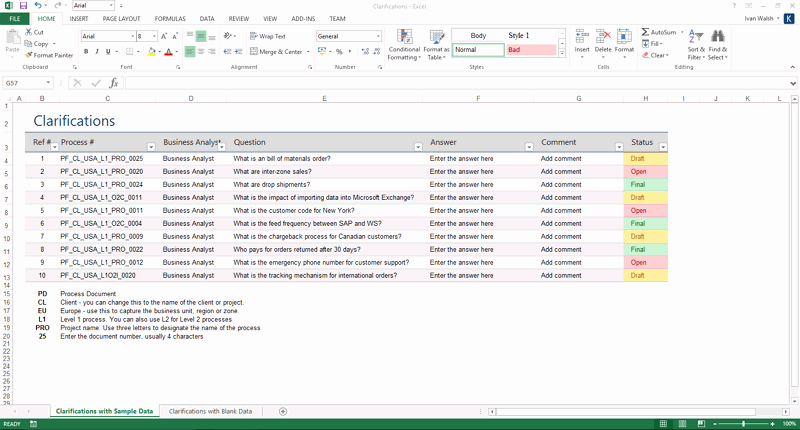Screen dimensions: 800x430
Task: Open the font size dropdown
Action: [x=154, y=36]
